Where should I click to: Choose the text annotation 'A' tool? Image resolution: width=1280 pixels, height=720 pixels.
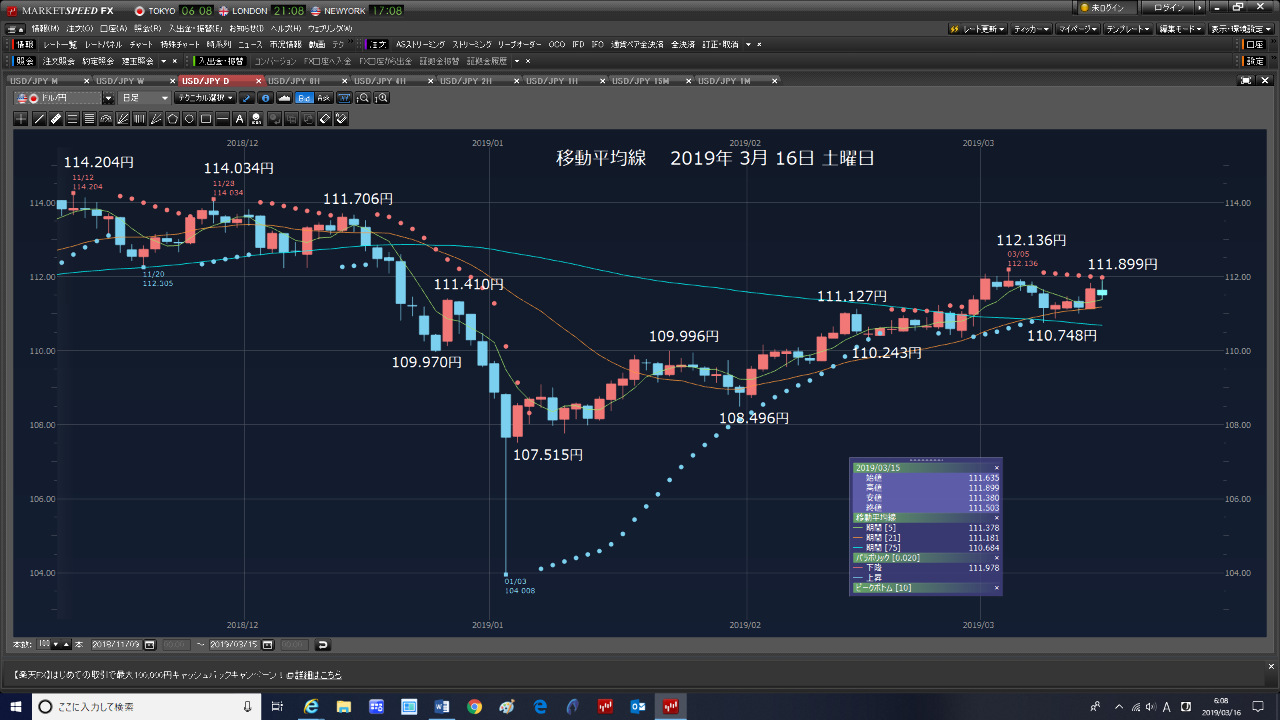point(239,119)
